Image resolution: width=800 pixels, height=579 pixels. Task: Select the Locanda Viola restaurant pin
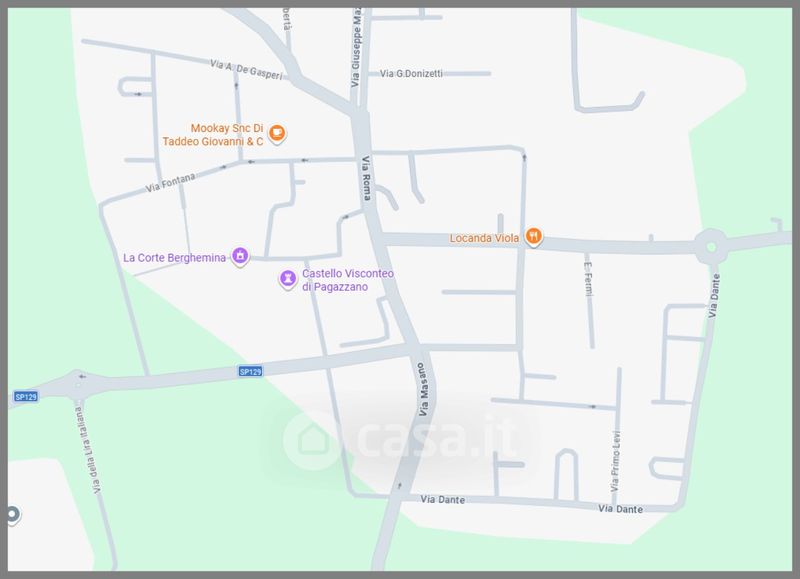click(534, 237)
